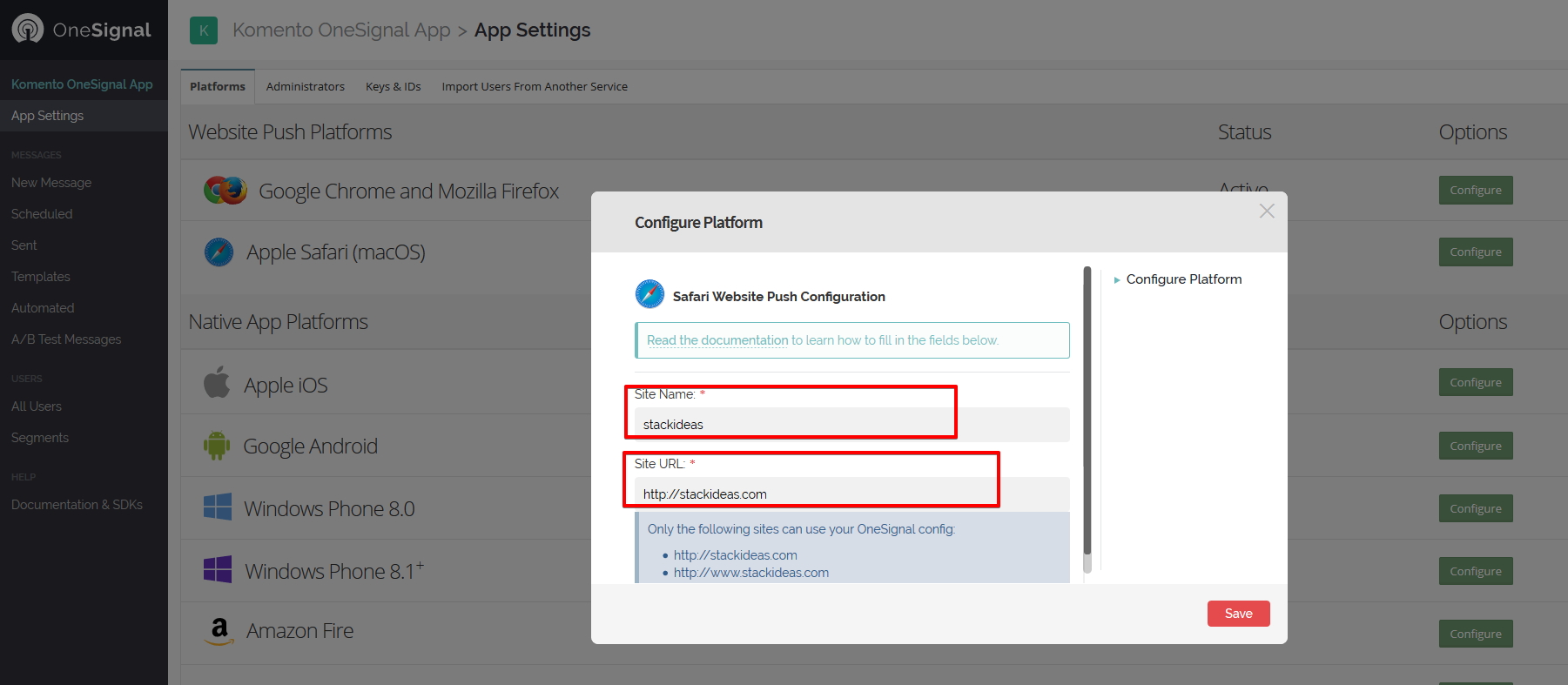Configure the Apple iOS platform
1568x685 pixels.
pyautogui.click(x=1476, y=382)
